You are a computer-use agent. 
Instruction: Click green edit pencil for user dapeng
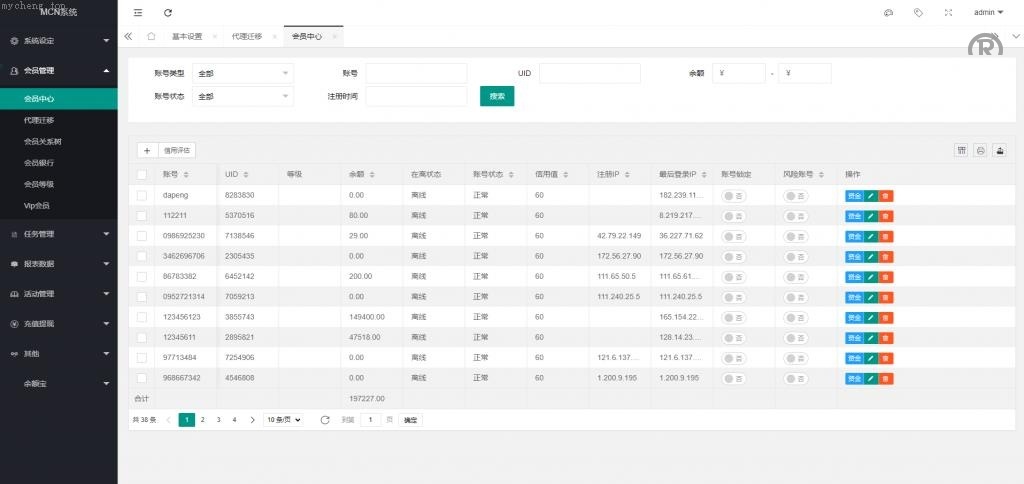(870, 195)
